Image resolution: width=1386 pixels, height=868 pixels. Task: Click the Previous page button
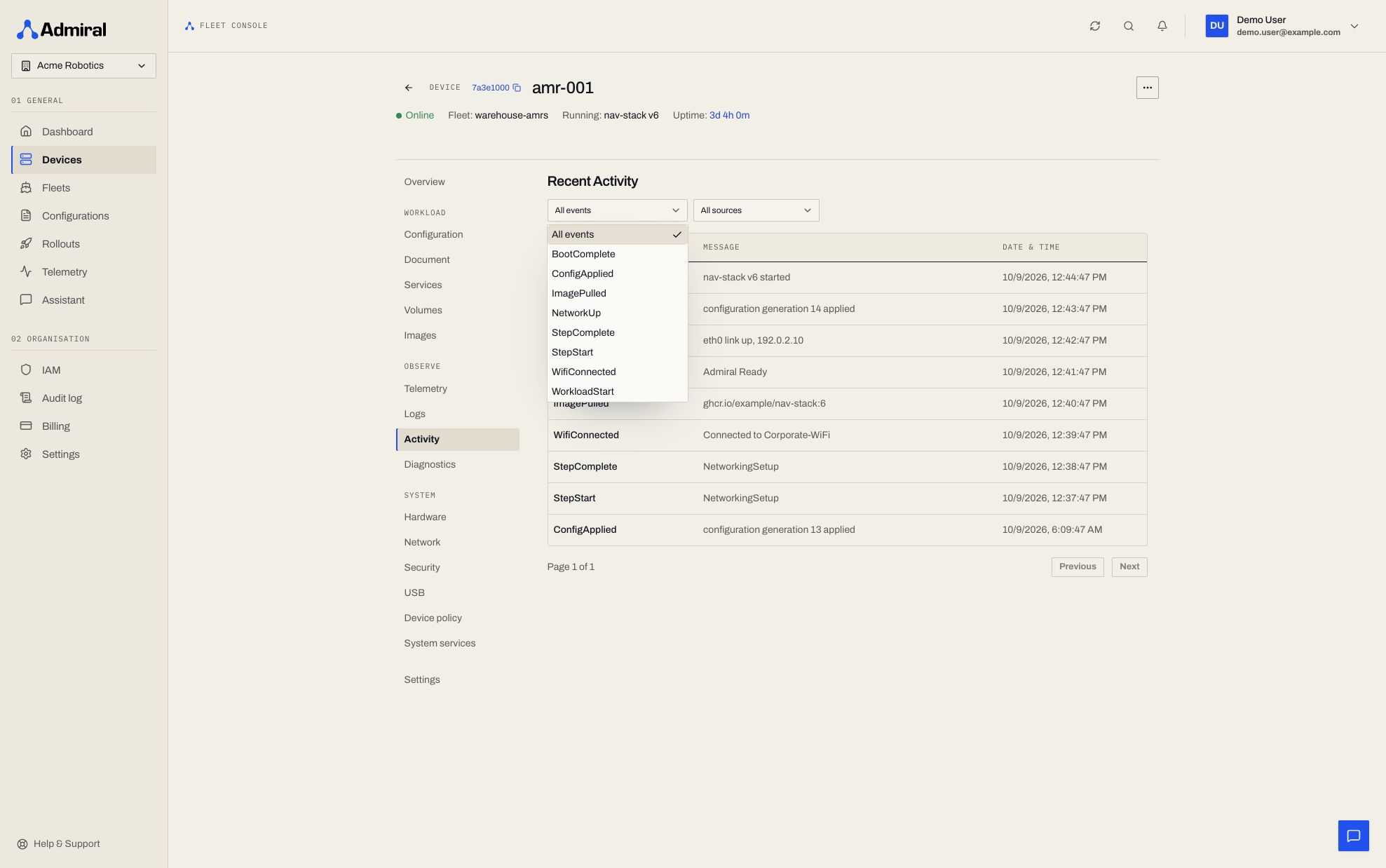tap(1078, 567)
